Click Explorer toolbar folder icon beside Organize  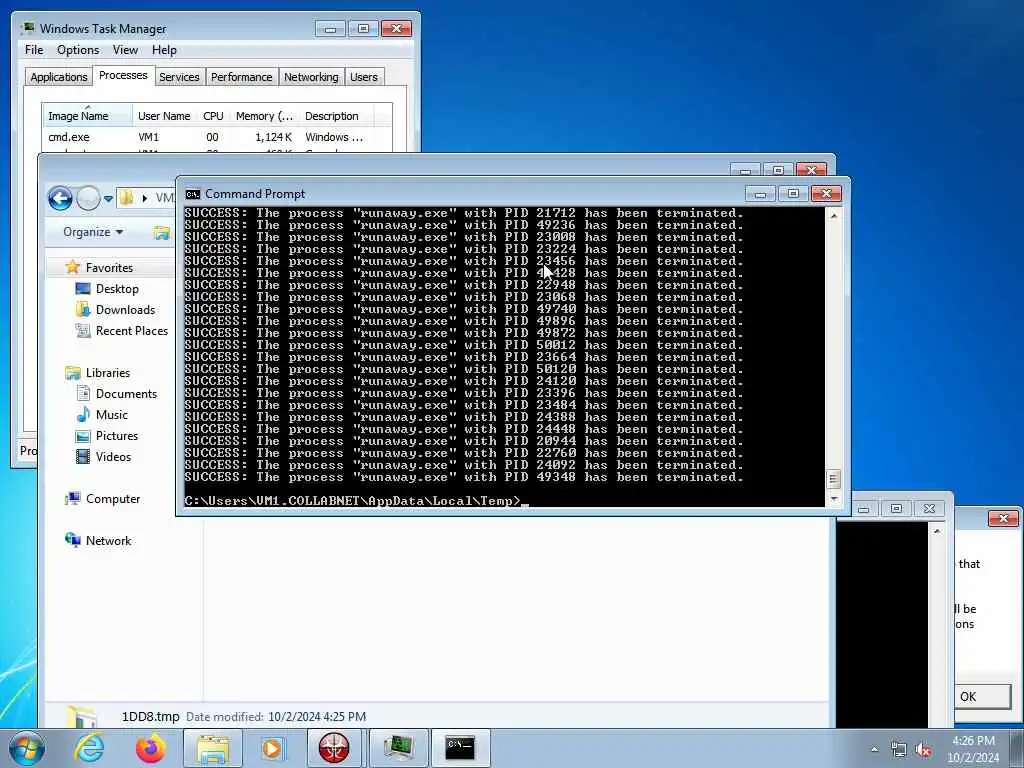pyautogui.click(x=161, y=232)
